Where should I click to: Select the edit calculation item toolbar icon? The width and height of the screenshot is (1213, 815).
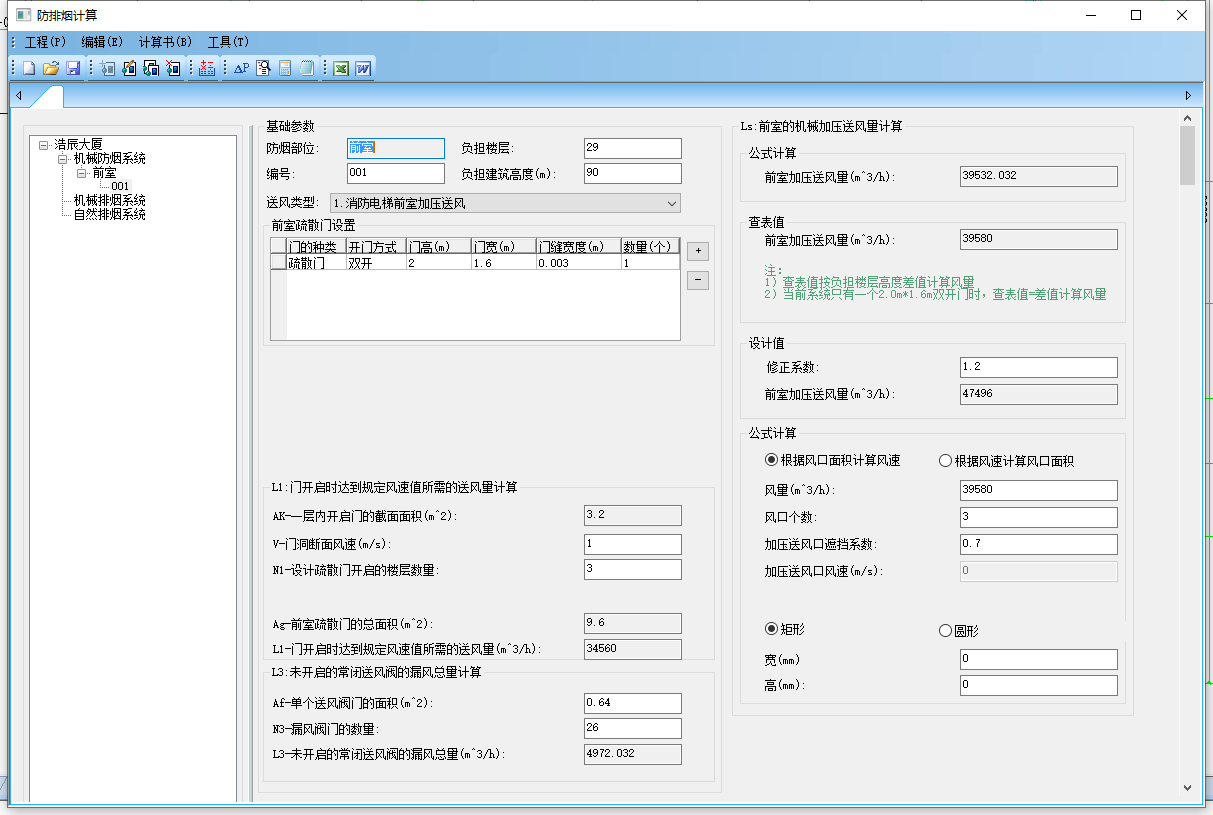pos(130,67)
